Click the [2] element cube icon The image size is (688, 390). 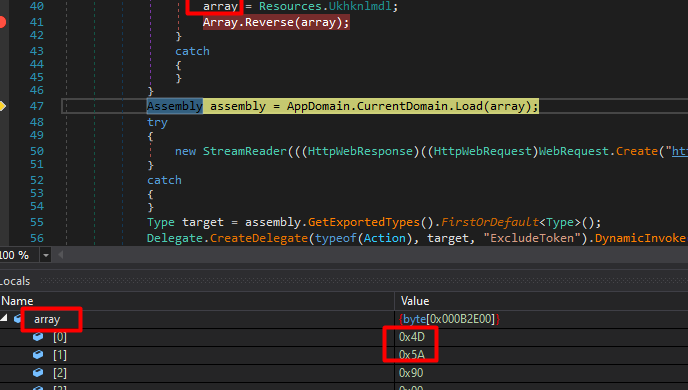(38, 372)
